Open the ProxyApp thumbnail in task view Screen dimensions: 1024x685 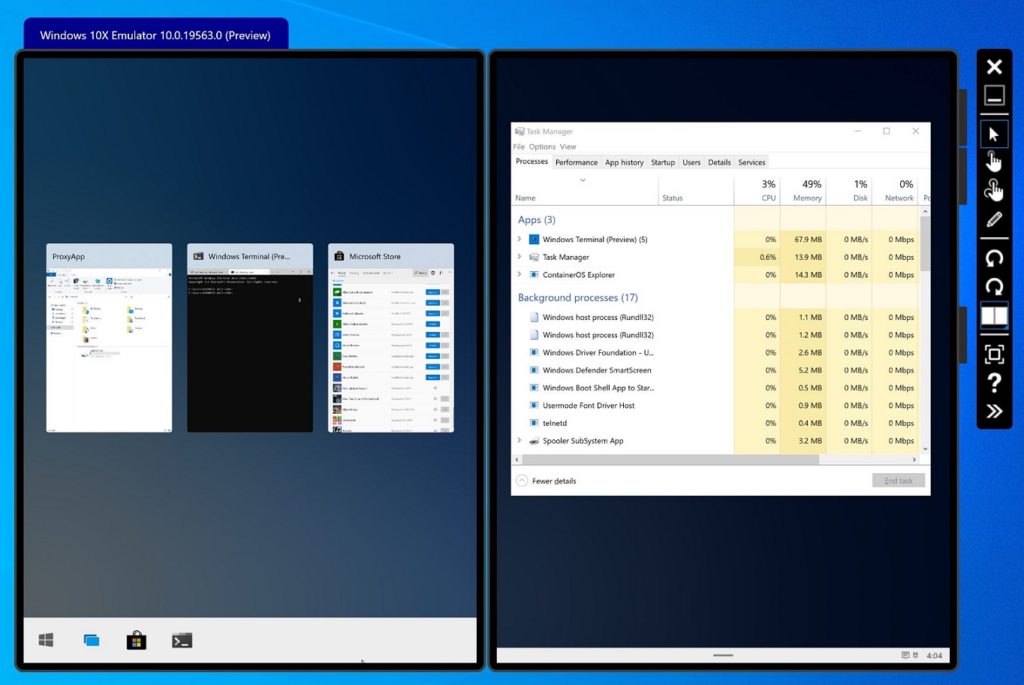tap(109, 338)
